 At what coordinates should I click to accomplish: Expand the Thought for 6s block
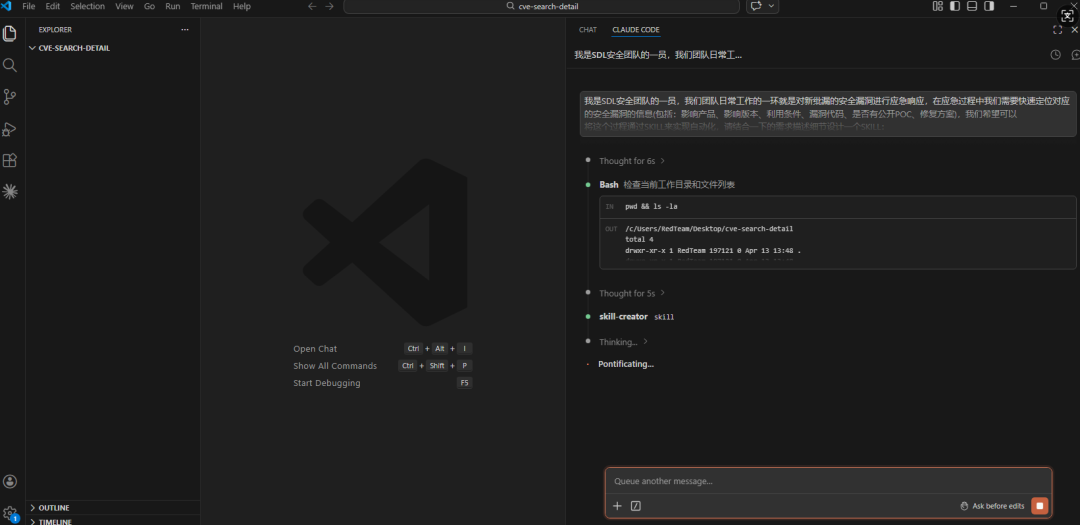(632, 161)
